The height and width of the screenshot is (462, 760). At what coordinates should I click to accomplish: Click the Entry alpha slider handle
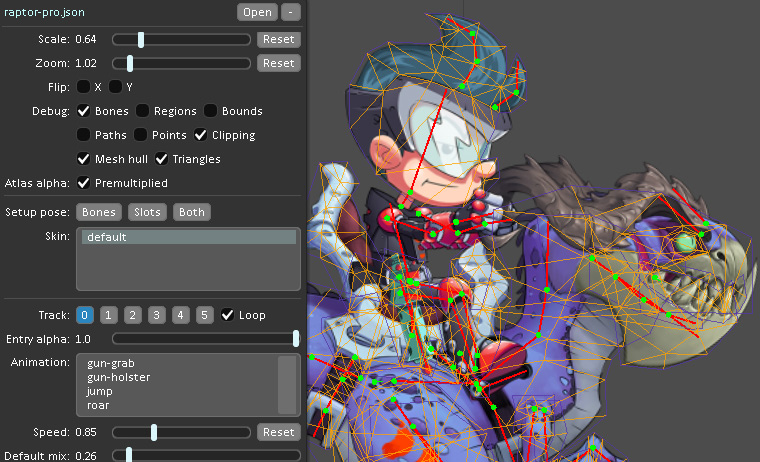point(296,339)
